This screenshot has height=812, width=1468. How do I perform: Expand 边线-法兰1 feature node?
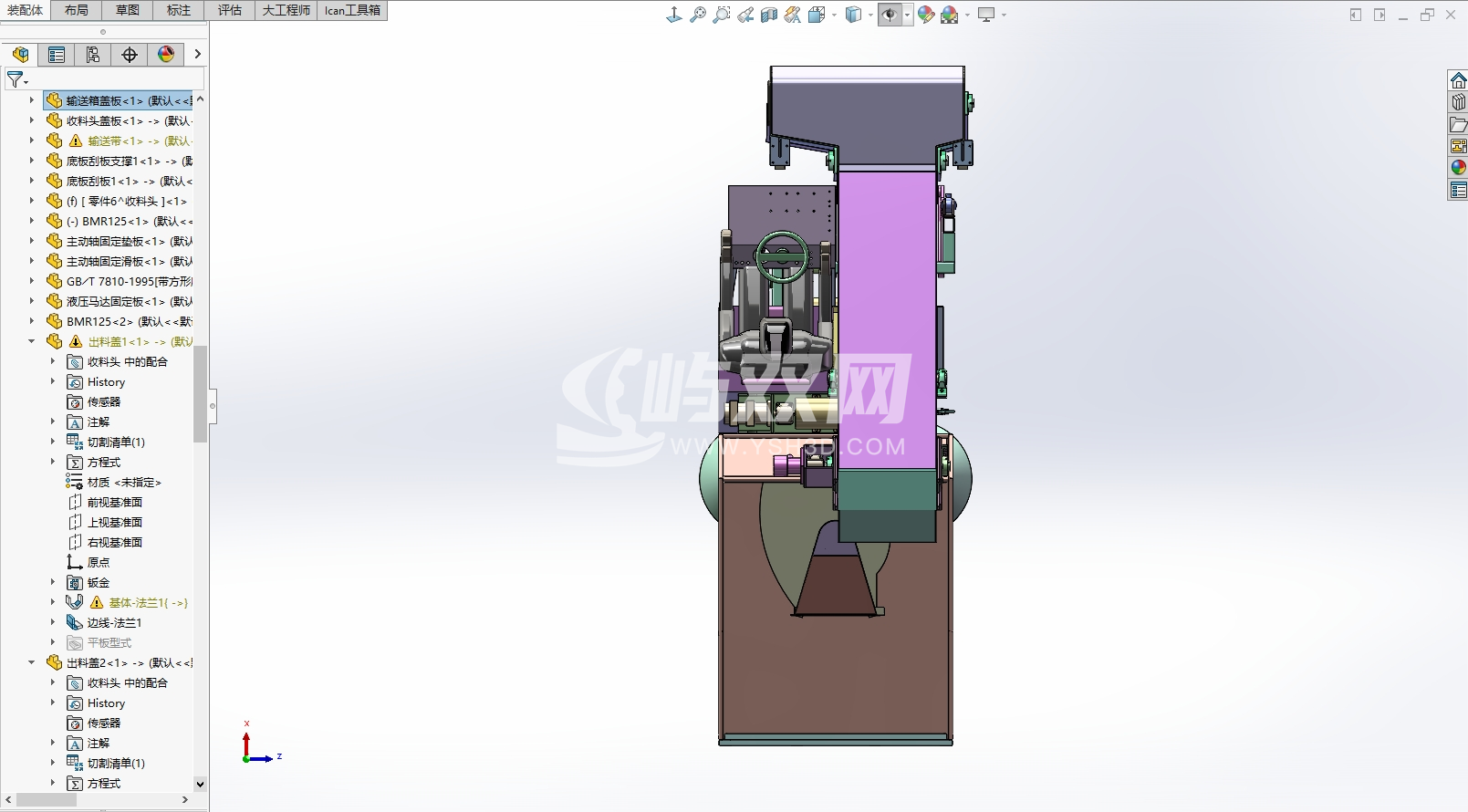(x=53, y=622)
